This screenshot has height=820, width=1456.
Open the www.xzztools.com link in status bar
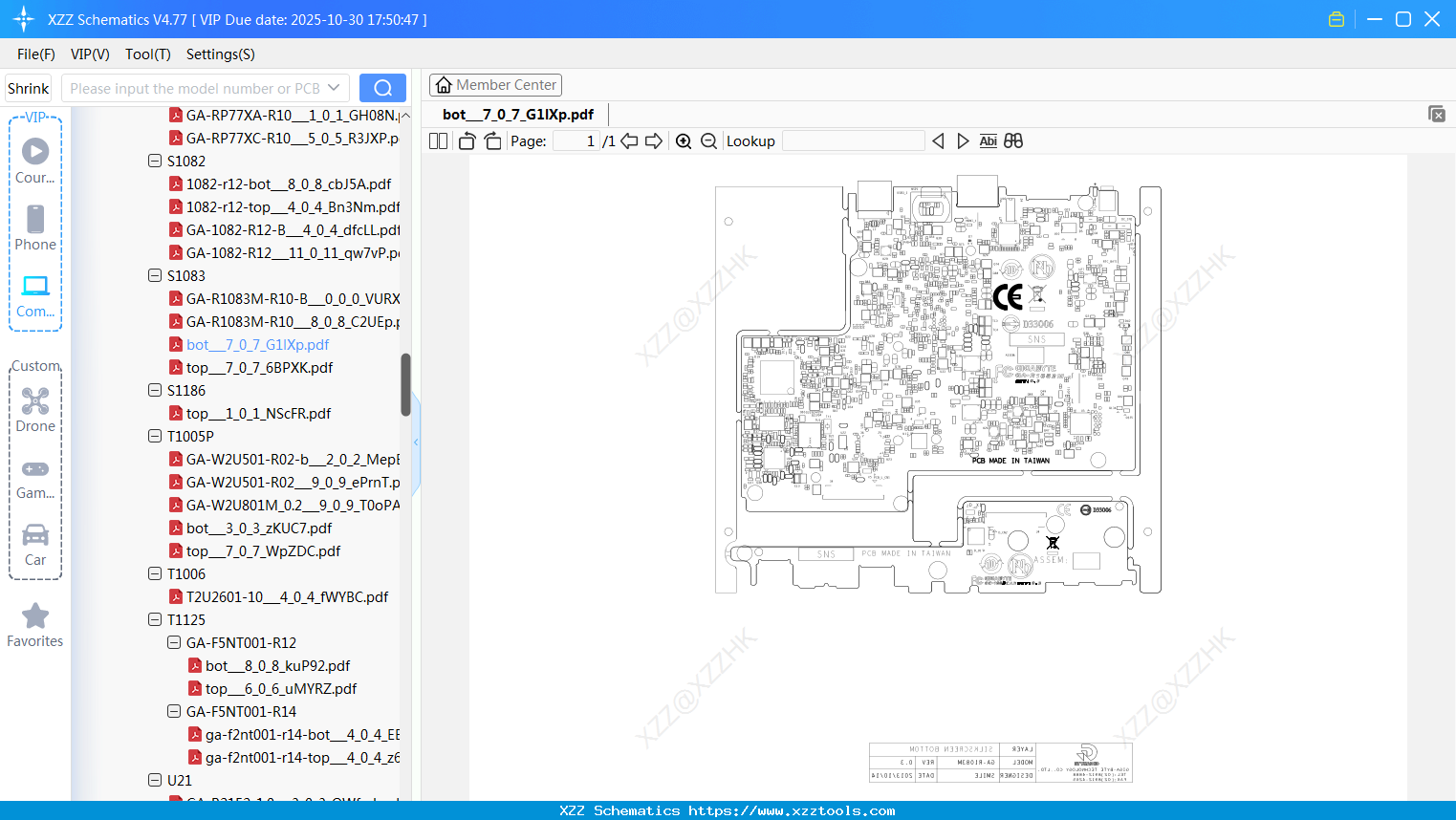click(x=792, y=810)
